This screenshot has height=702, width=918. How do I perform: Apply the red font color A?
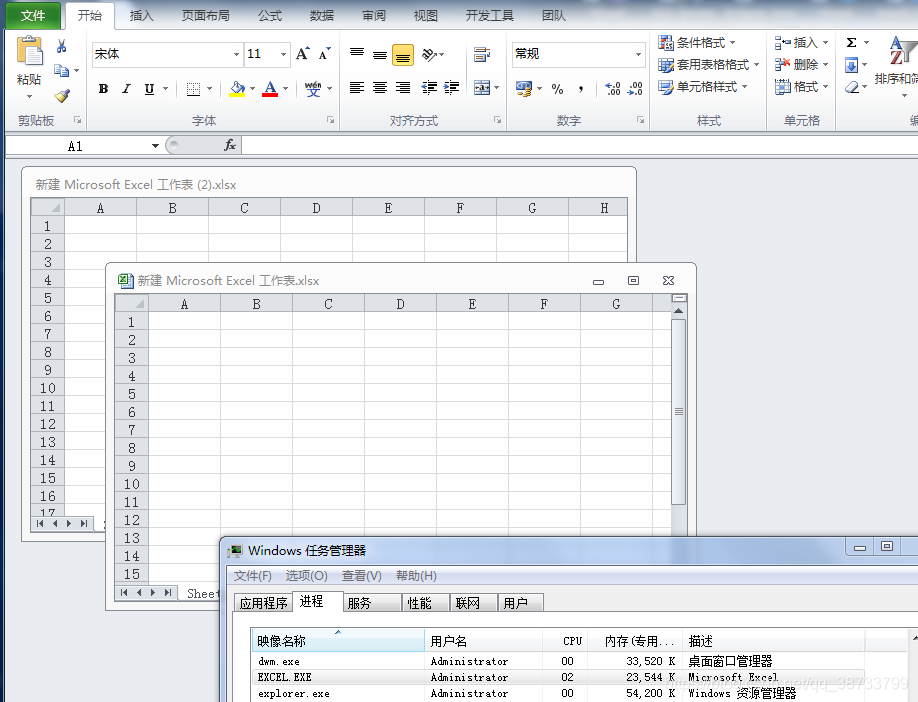270,88
